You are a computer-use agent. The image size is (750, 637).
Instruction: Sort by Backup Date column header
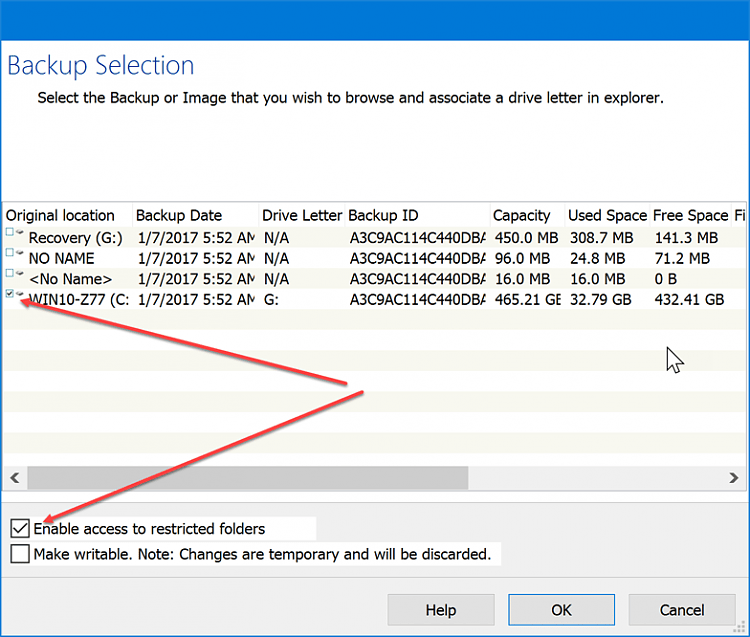(195, 215)
